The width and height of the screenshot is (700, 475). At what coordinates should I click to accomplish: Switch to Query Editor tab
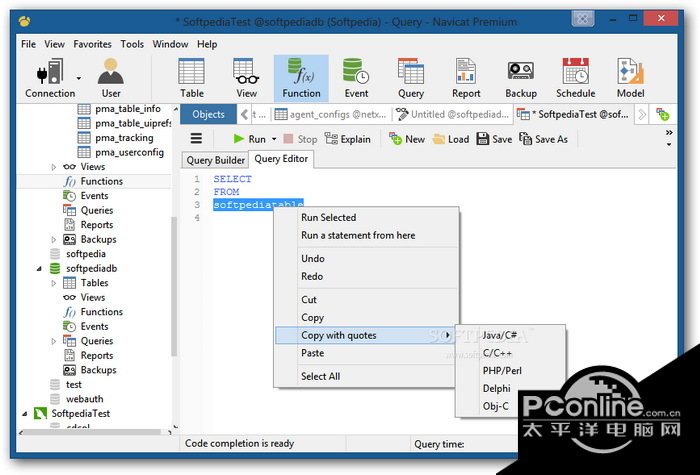click(x=281, y=159)
